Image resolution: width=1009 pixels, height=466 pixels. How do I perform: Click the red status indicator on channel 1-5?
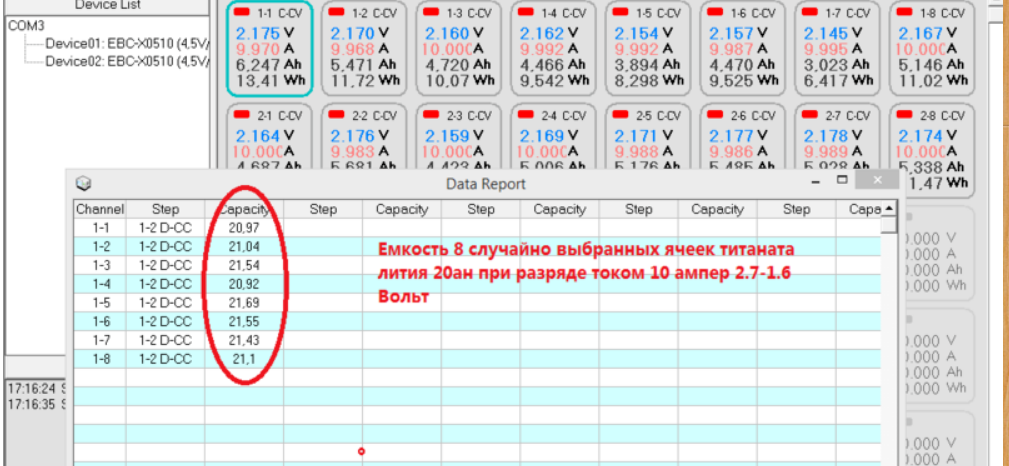[x=620, y=14]
